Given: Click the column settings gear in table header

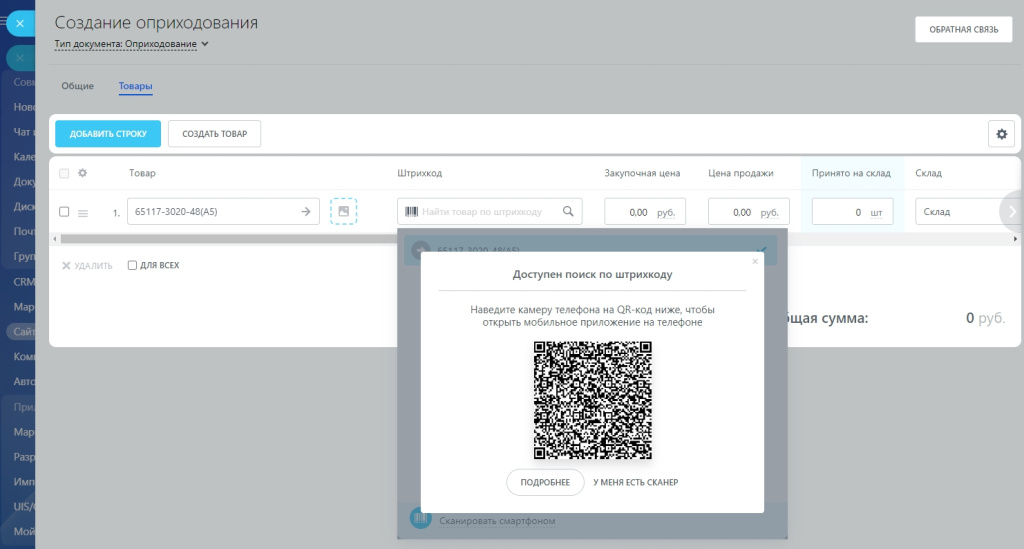Looking at the screenshot, I should tap(83, 173).
